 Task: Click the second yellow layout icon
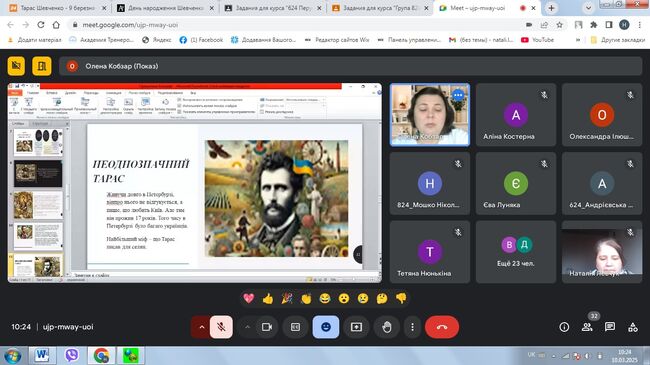click(42, 66)
